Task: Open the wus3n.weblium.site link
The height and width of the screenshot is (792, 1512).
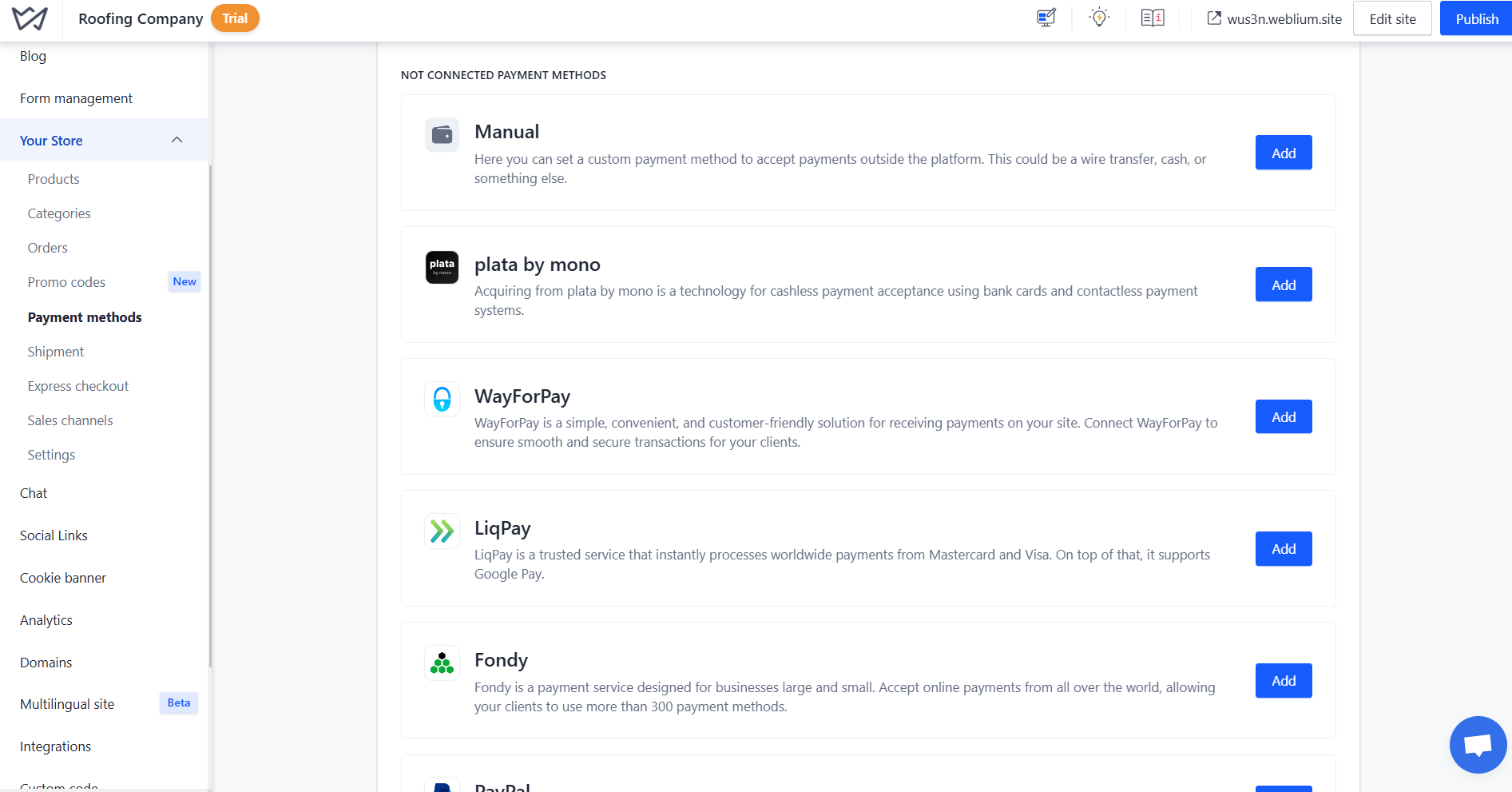Action: 1274,19
